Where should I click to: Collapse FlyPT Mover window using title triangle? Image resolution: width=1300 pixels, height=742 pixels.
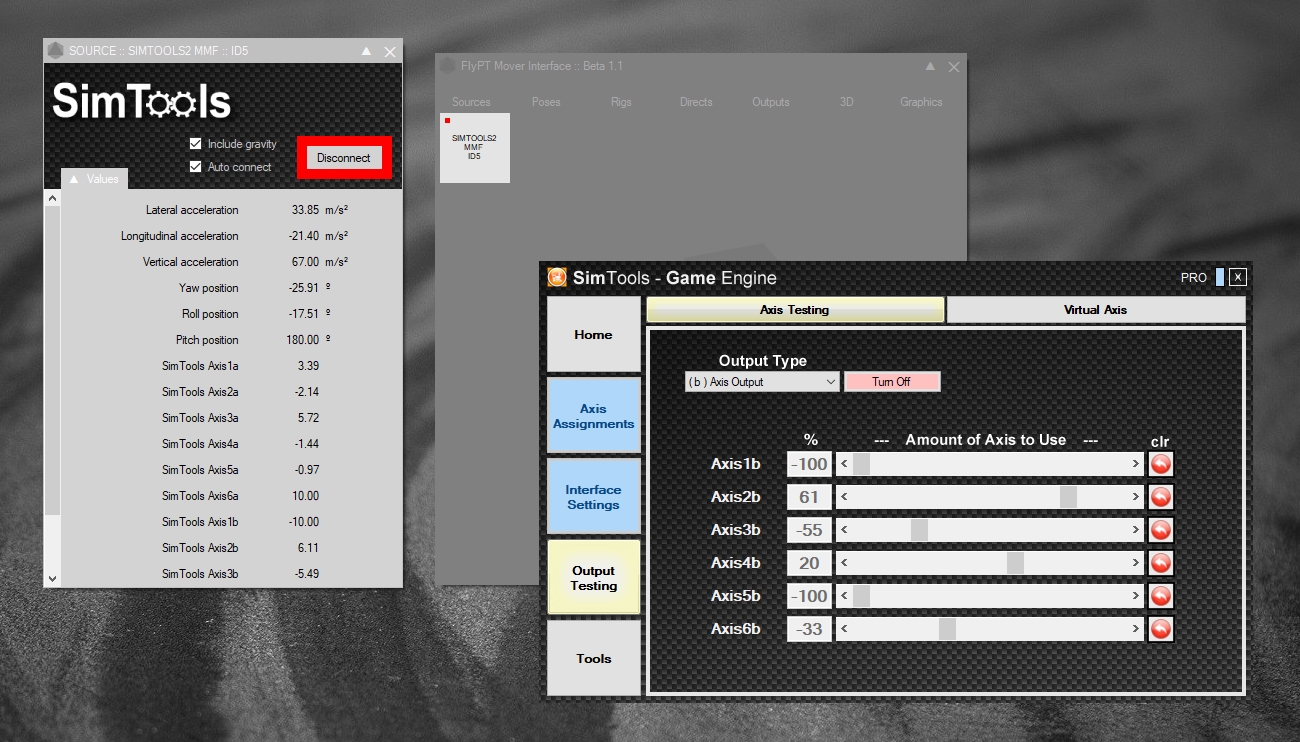click(x=930, y=66)
